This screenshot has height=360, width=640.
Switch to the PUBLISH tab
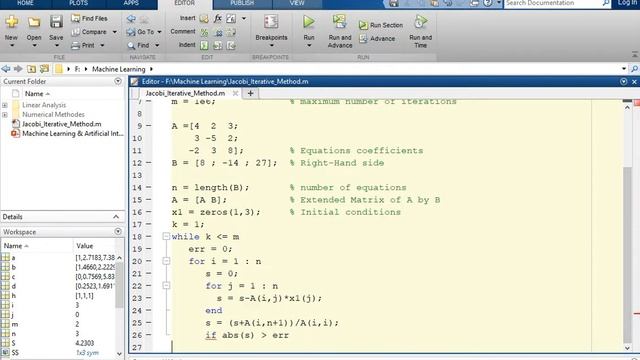tap(242, 3)
